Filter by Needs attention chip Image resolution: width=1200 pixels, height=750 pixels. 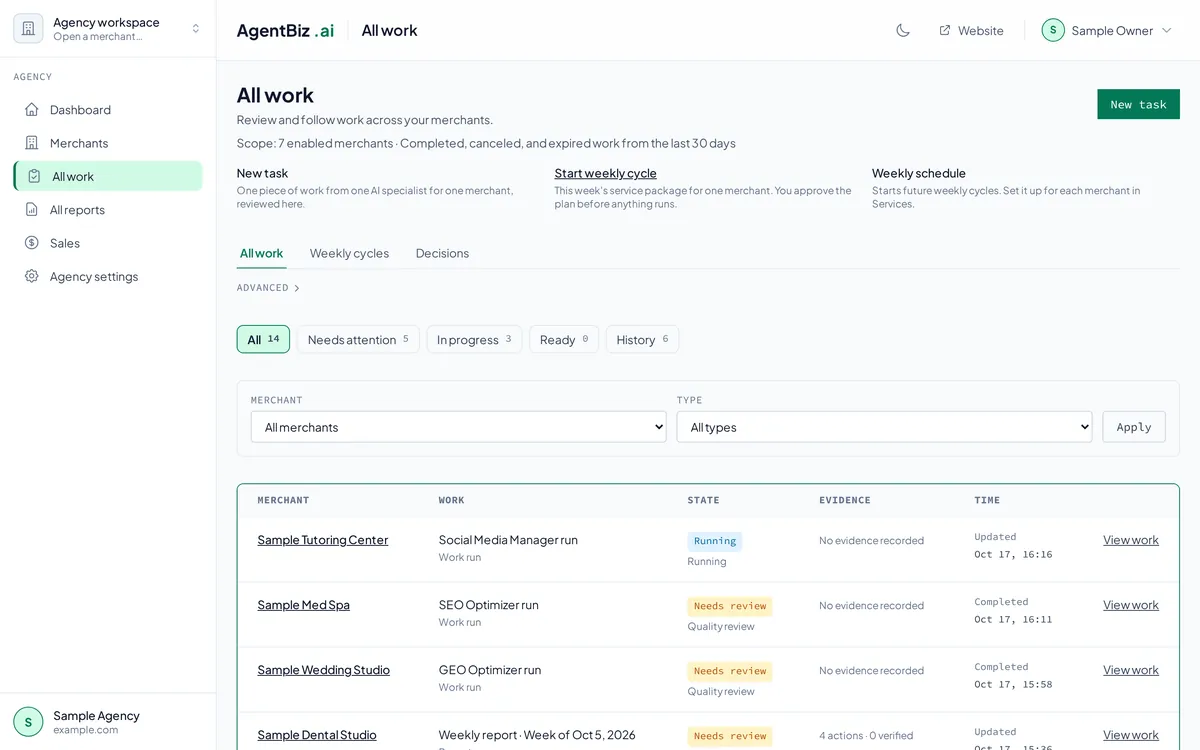coord(358,339)
